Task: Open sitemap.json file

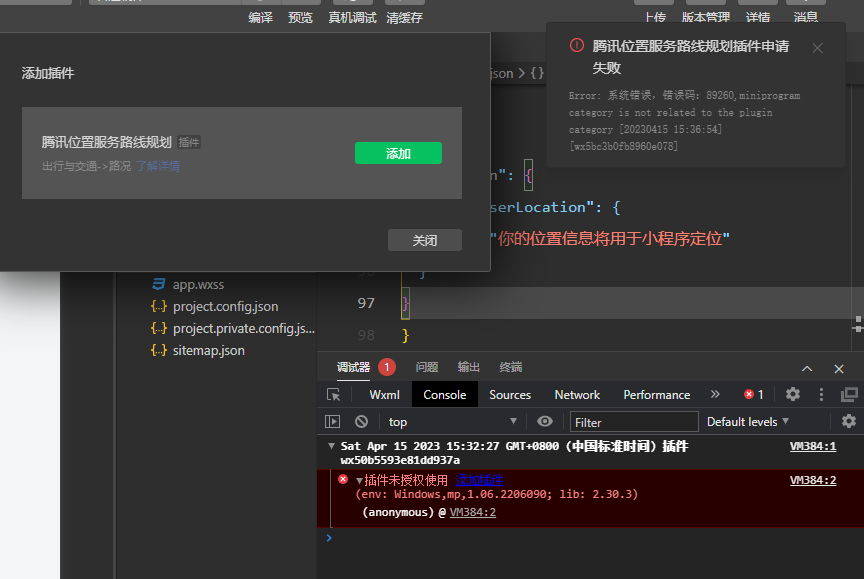Action: point(208,350)
